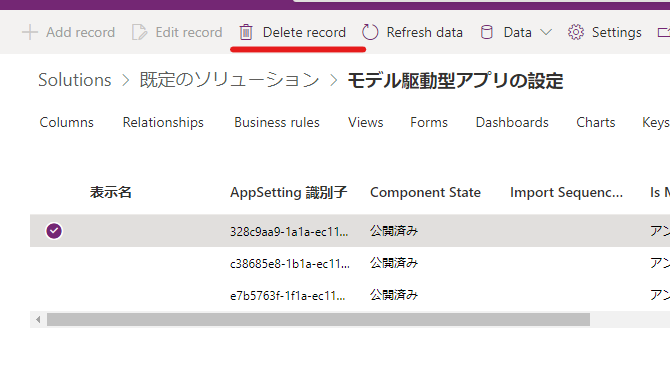670x374 pixels.
Task: Click the Refresh data label
Action: click(425, 32)
